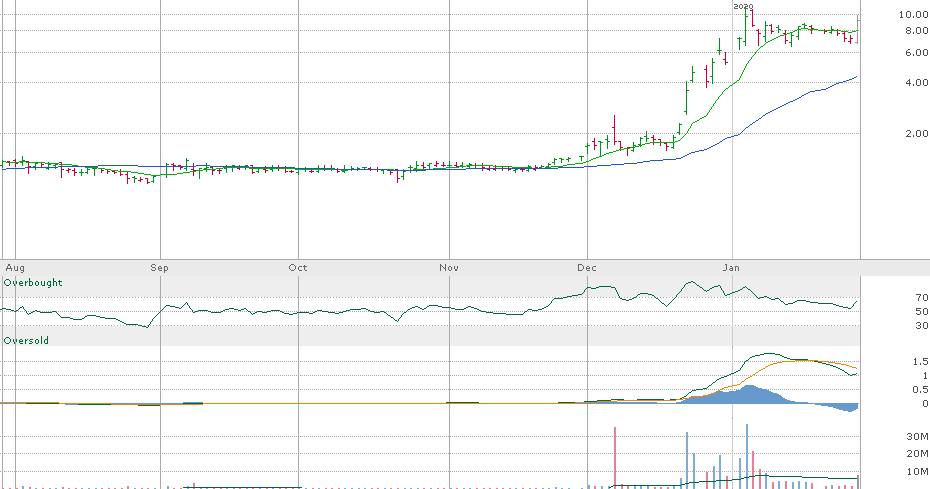Click the Nov month label
Screen dimensions: 930x489
tap(449, 268)
